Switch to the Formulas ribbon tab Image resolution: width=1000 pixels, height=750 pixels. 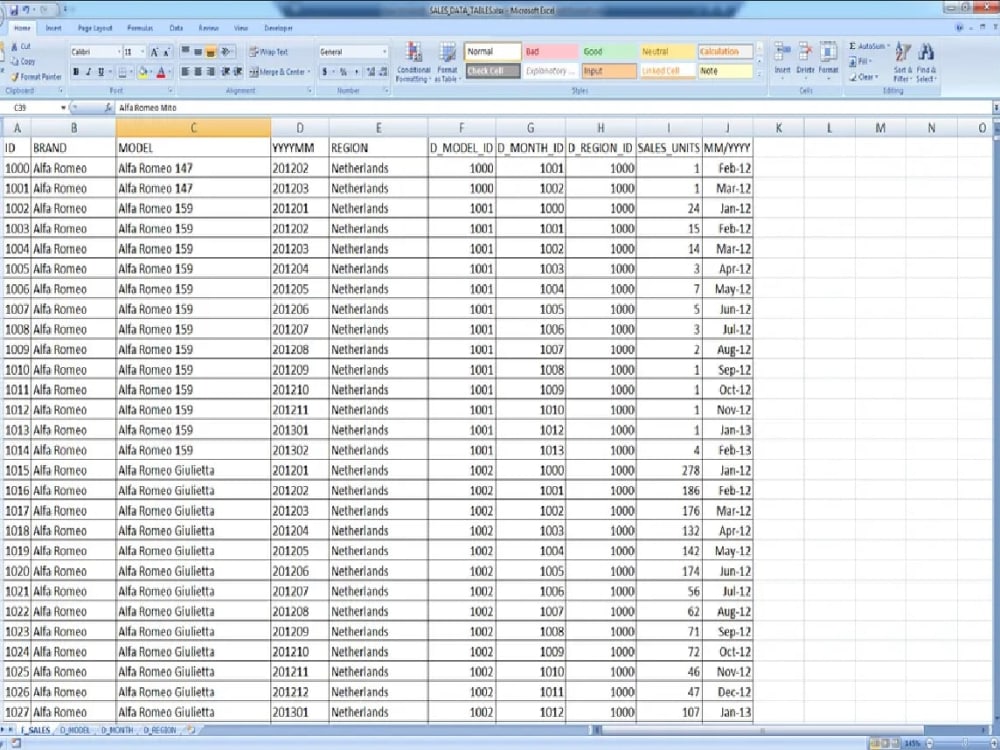(x=140, y=28)
